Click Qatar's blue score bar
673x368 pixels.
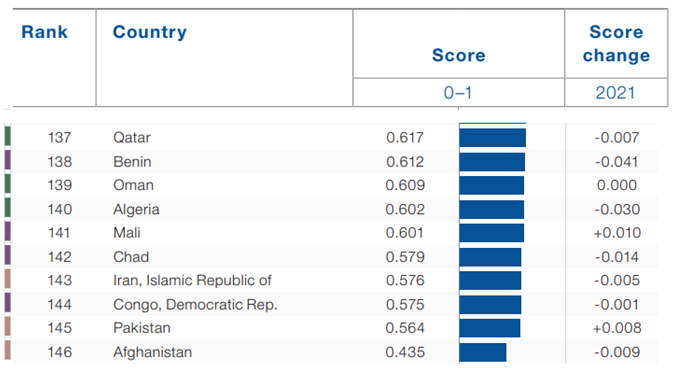(x=493, y=137)
